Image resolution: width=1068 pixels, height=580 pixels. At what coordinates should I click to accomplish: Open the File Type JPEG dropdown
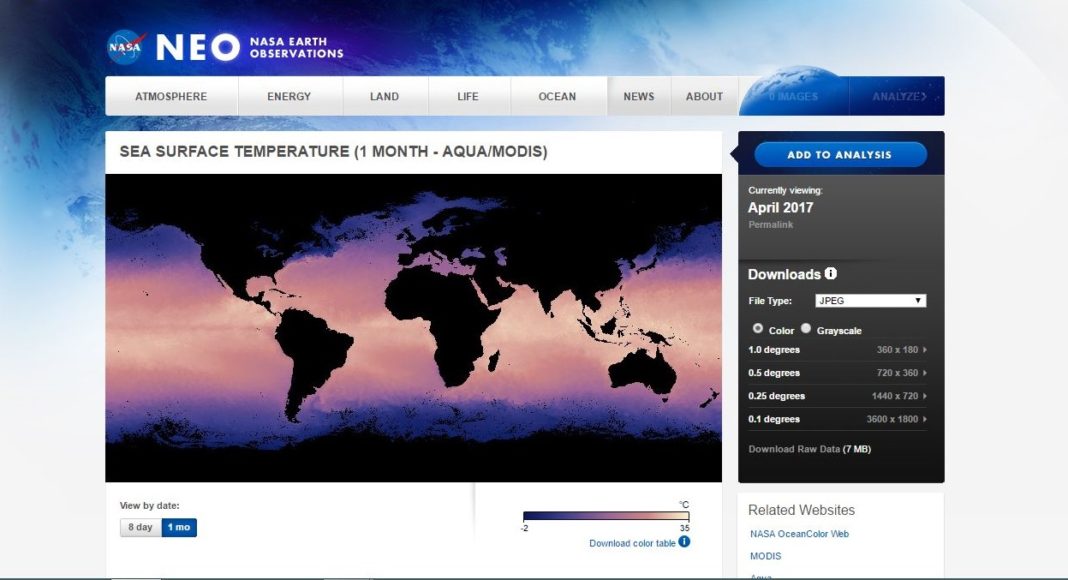(x=870, y=301)
